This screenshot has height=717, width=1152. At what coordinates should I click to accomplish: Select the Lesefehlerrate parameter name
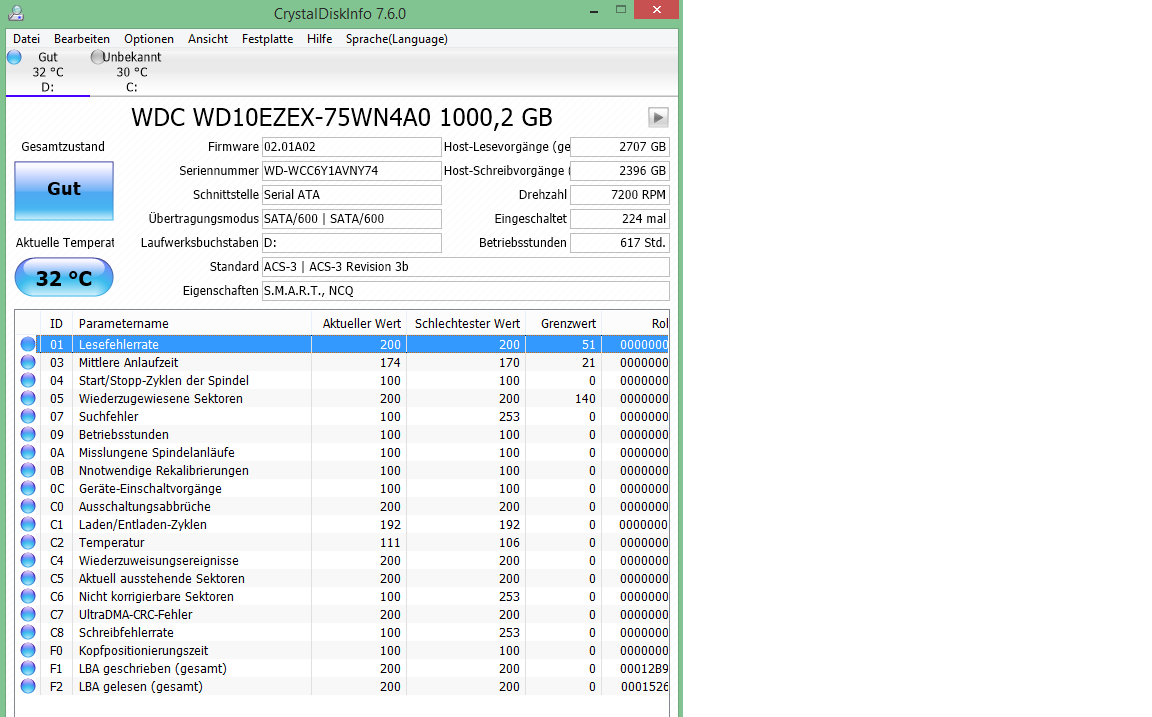(119, 345)
